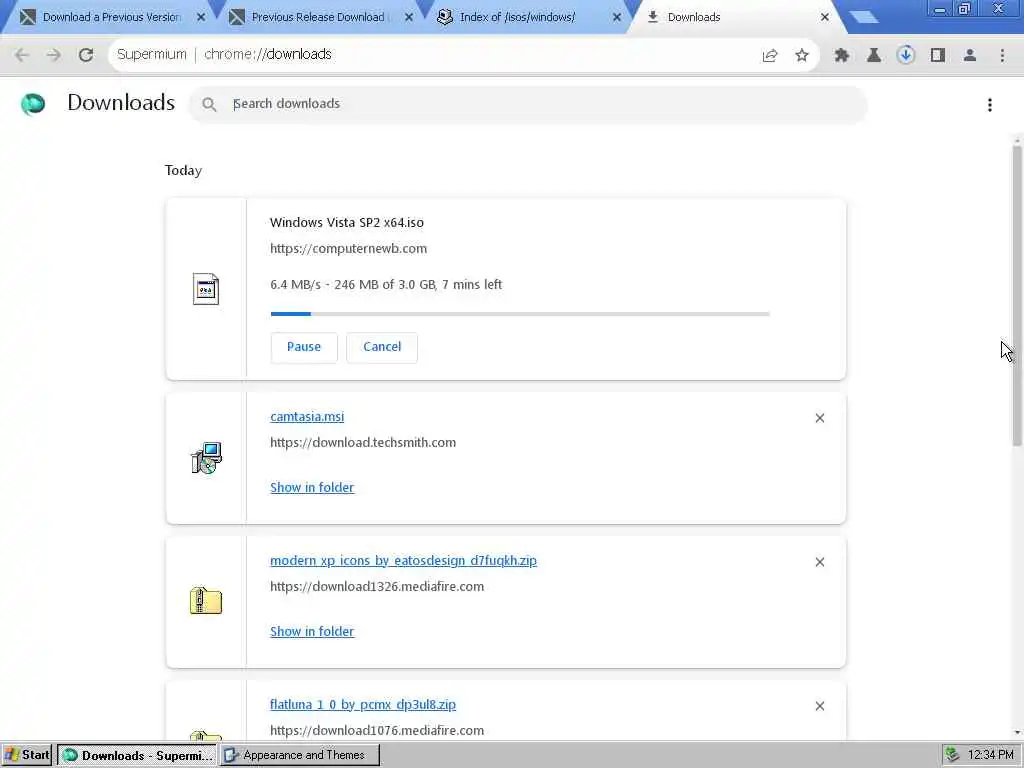Screen dimensions: 1024x768
Task: Click the Supermium logo beside Downloads title
Action: 33,104
